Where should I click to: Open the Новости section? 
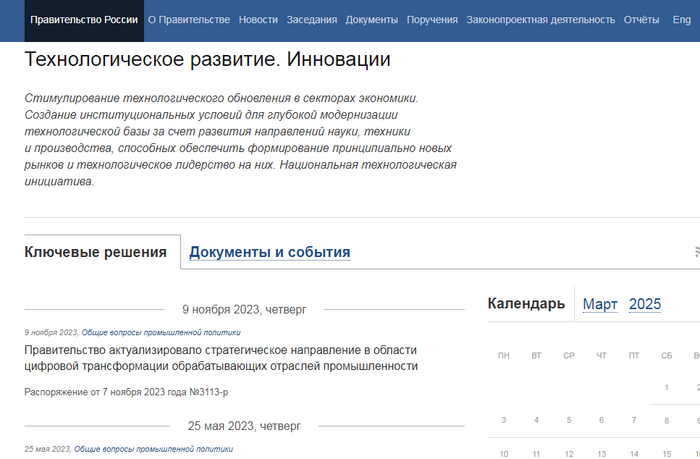click(x=258, y=20)
